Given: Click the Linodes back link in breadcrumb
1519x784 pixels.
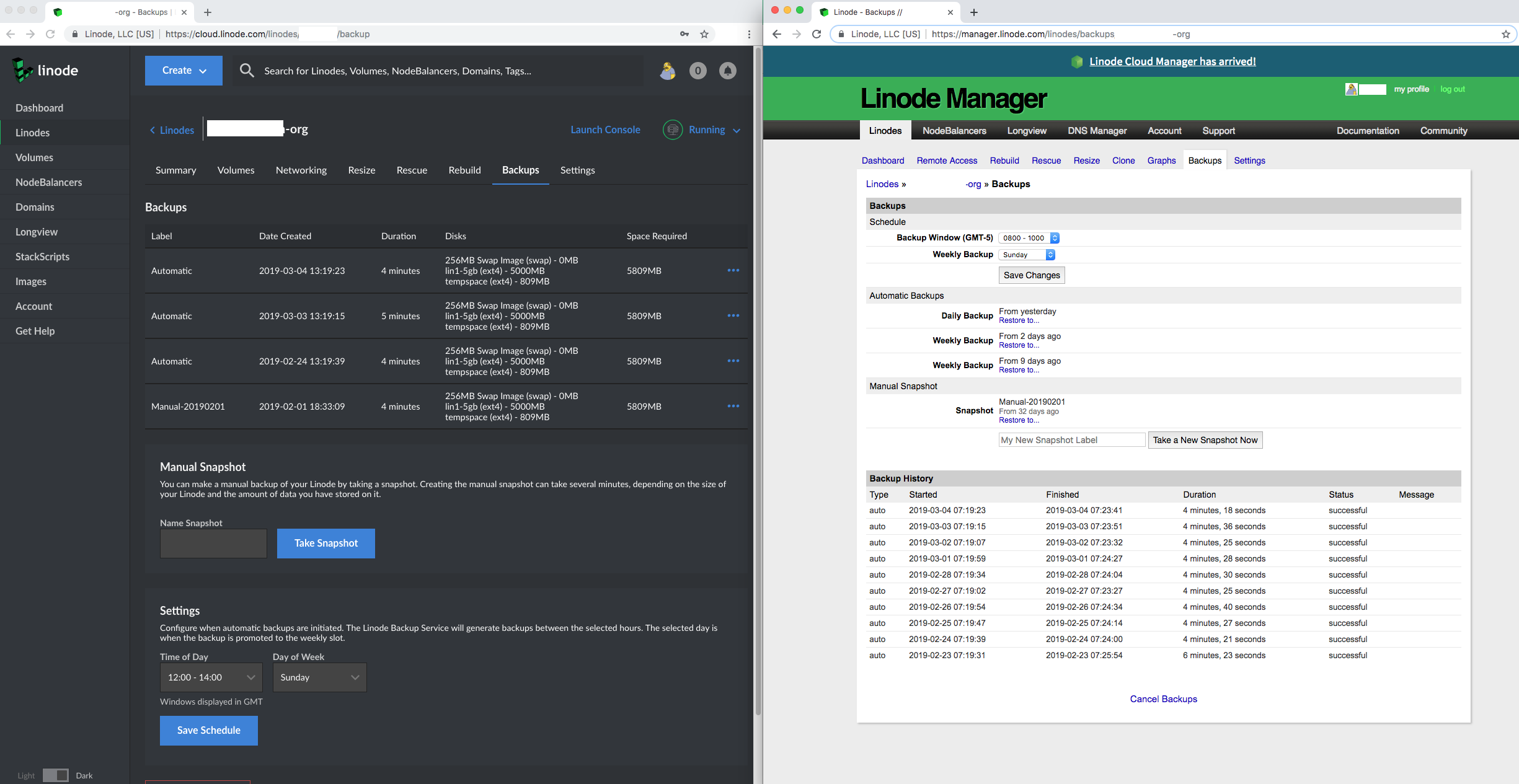Looking at the screenshot, I should [x=172, y=130].
